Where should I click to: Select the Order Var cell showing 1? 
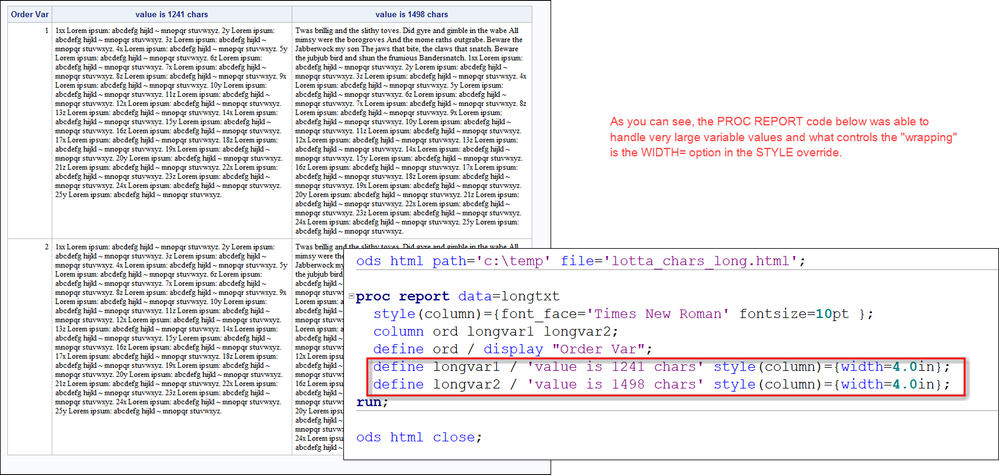(30, 130)
